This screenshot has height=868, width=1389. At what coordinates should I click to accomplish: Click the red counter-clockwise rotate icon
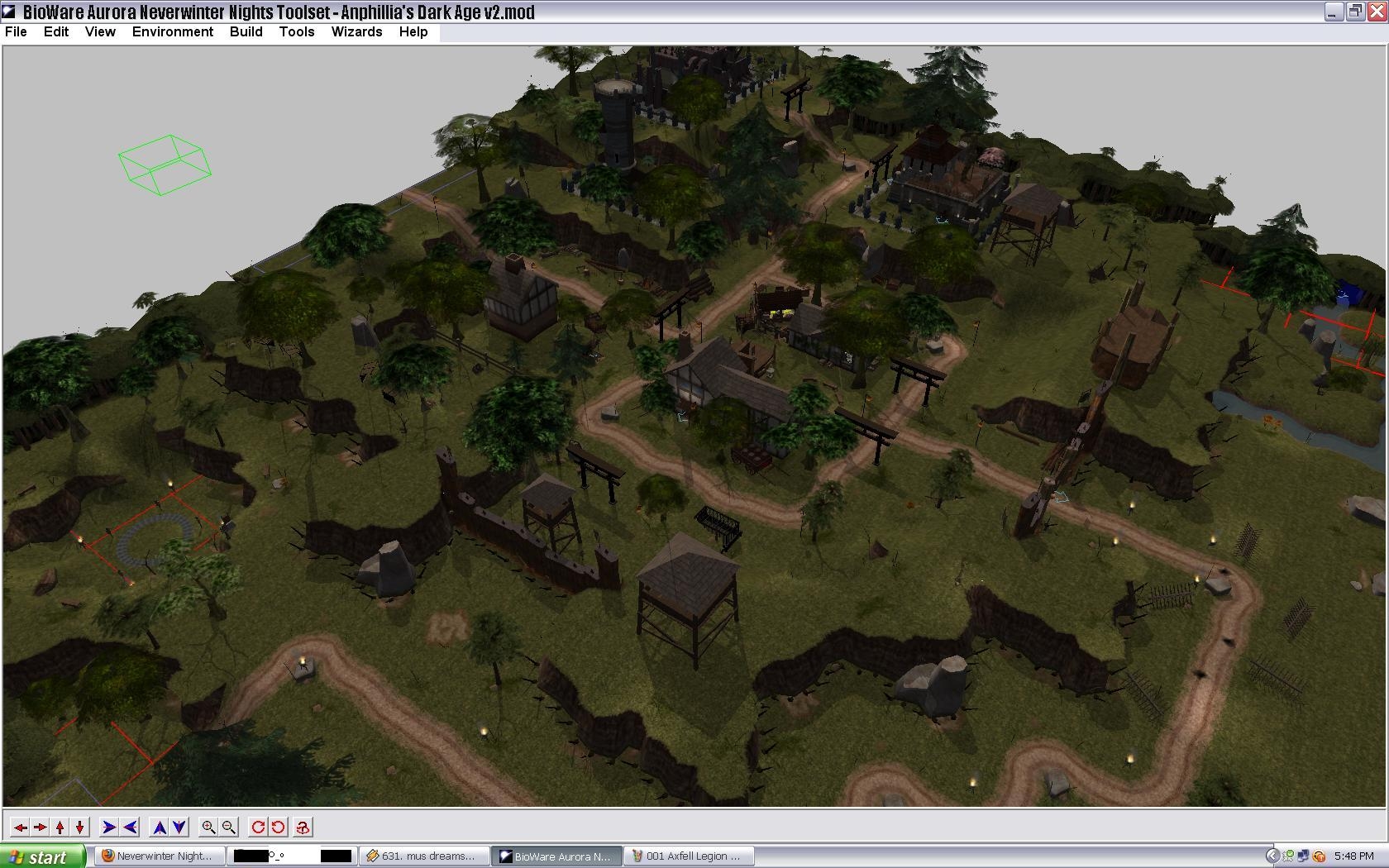[x=279, y=827]
